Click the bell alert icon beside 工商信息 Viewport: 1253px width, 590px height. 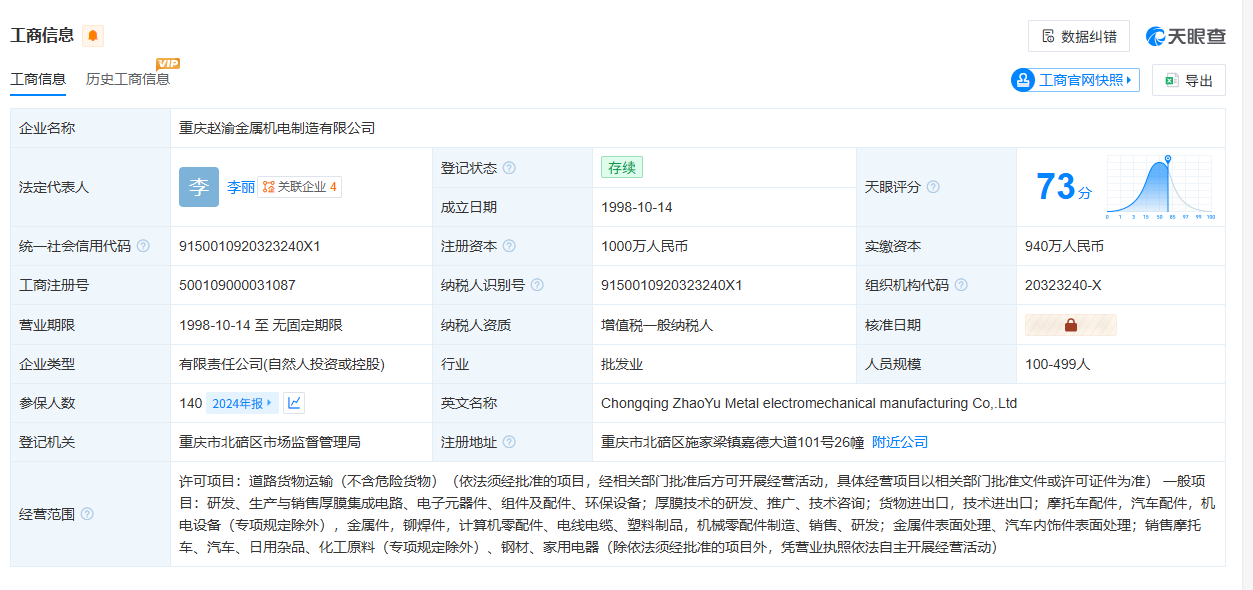[x=93, y=36]
